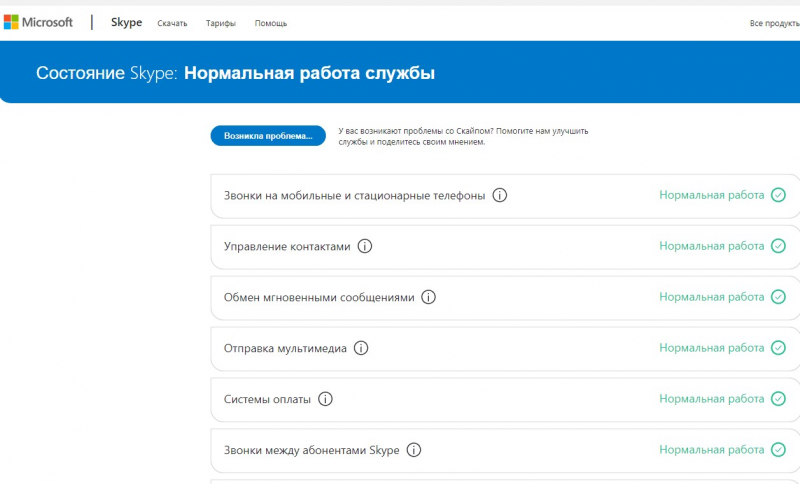Click info icon beside Отправка мультимедиа

click(361, 348)
